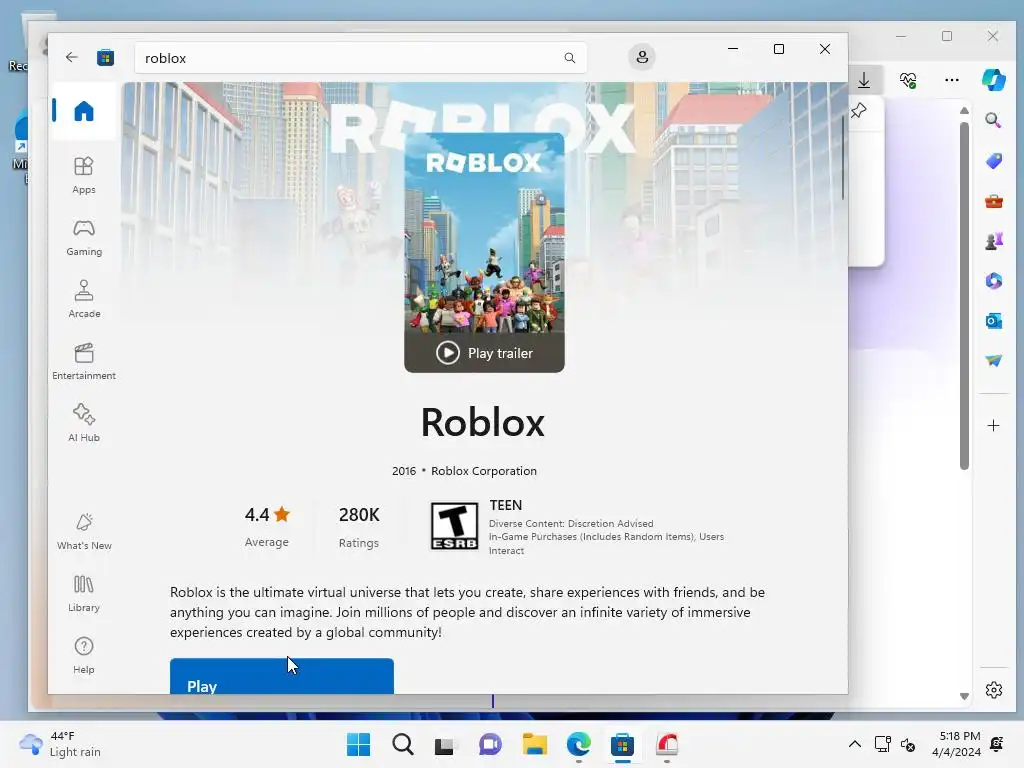The width and height of the screenshot is (1024, 768).
Task: Open the Arcade section
Action: tap(84, 299)
